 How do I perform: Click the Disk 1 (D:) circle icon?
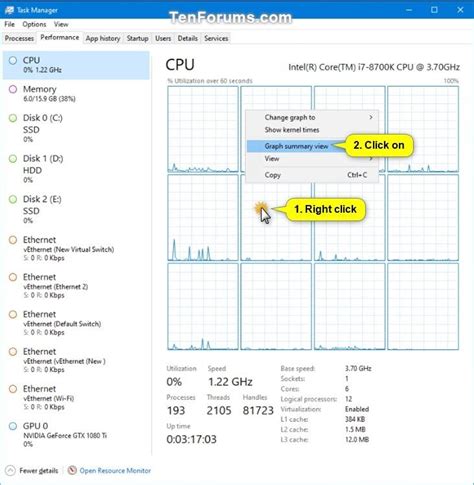(13, 159)
